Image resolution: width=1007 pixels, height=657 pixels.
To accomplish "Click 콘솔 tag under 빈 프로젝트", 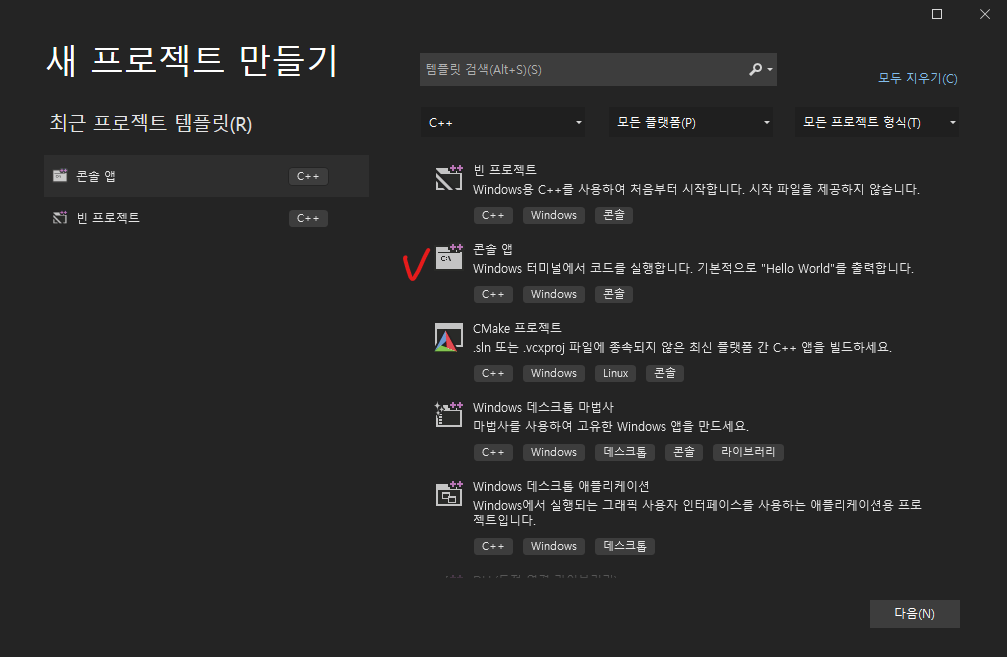I will (614, 215).
